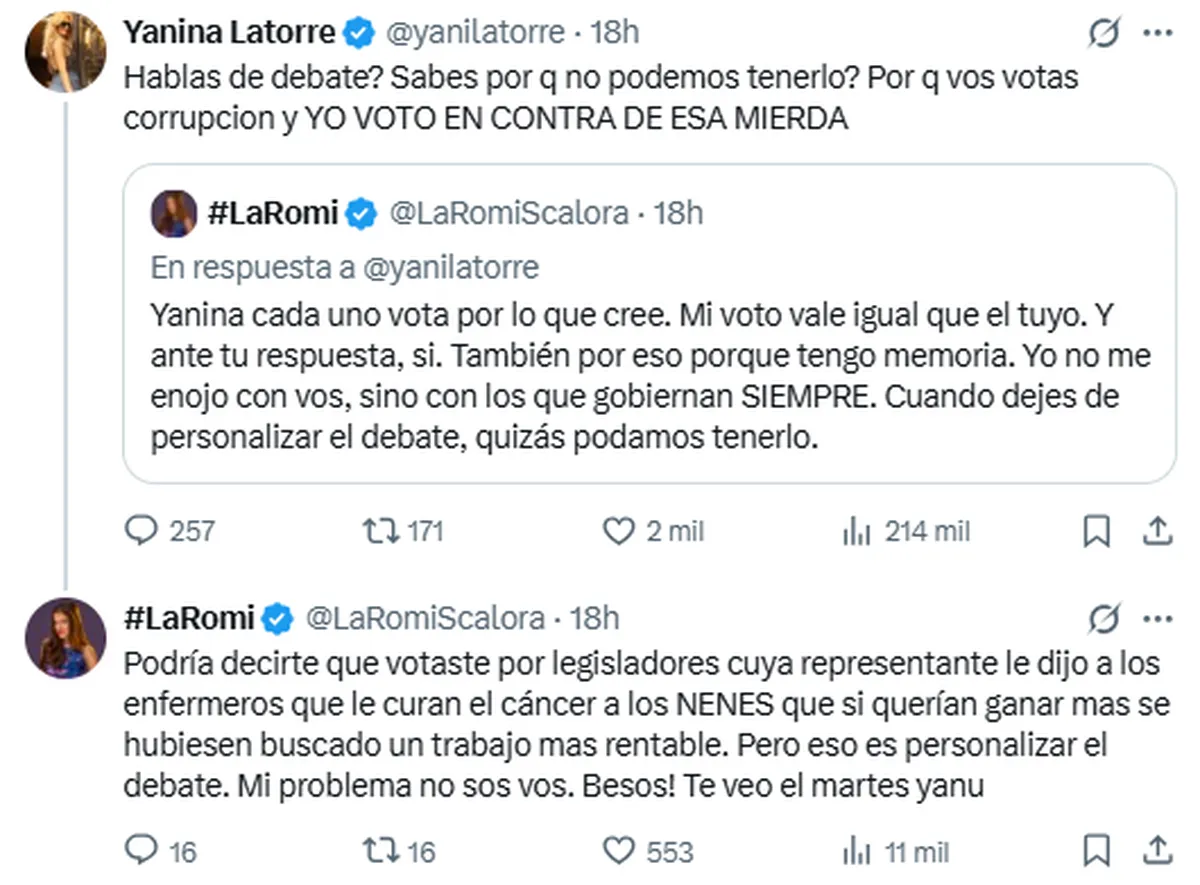Share Yanina Latorre's tweet
Viewport: 1200px width, 885px height.
coord(1156,531)
